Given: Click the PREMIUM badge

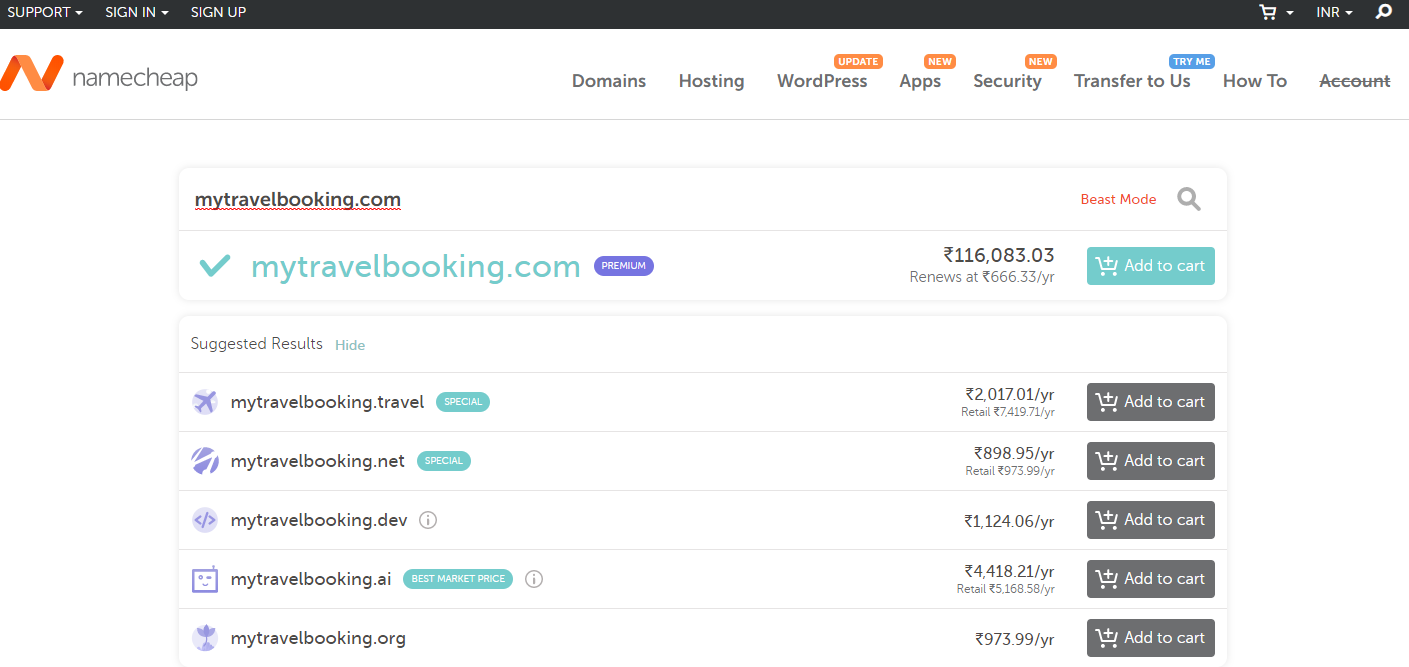Looking at the screenshot, I should 624,266.
